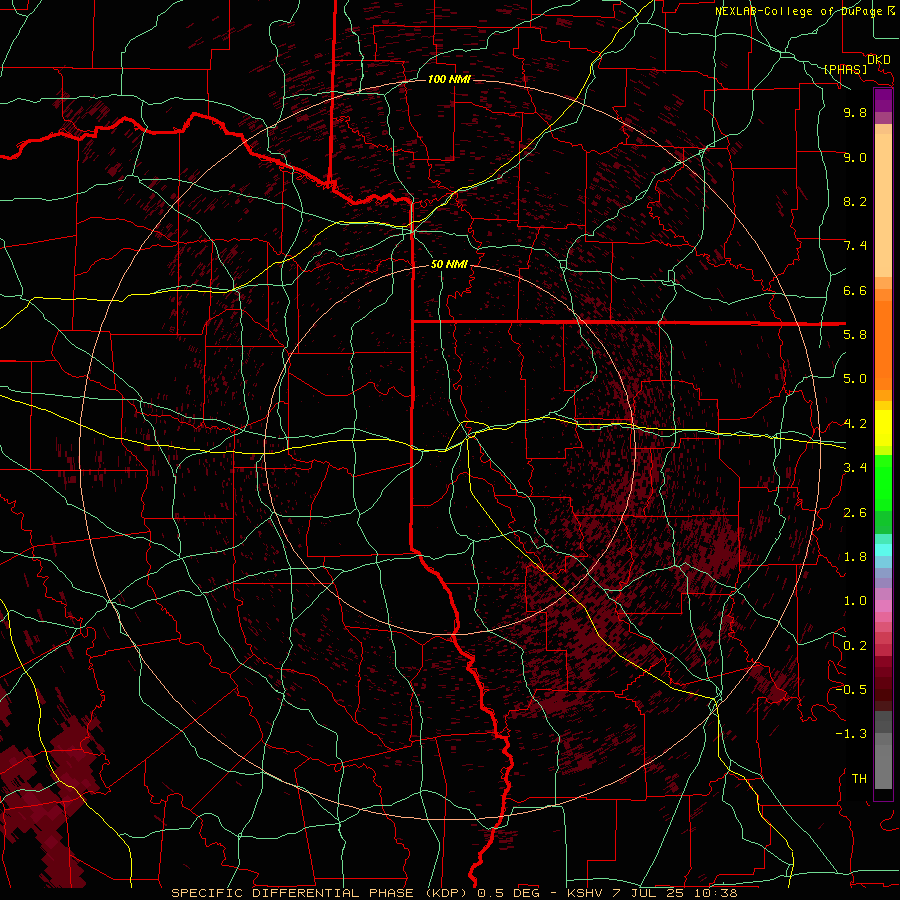Click the 6.6 scale value
The width and height of the screenshot is (900, 900).
pyautogui.click(x=855, y=290)
